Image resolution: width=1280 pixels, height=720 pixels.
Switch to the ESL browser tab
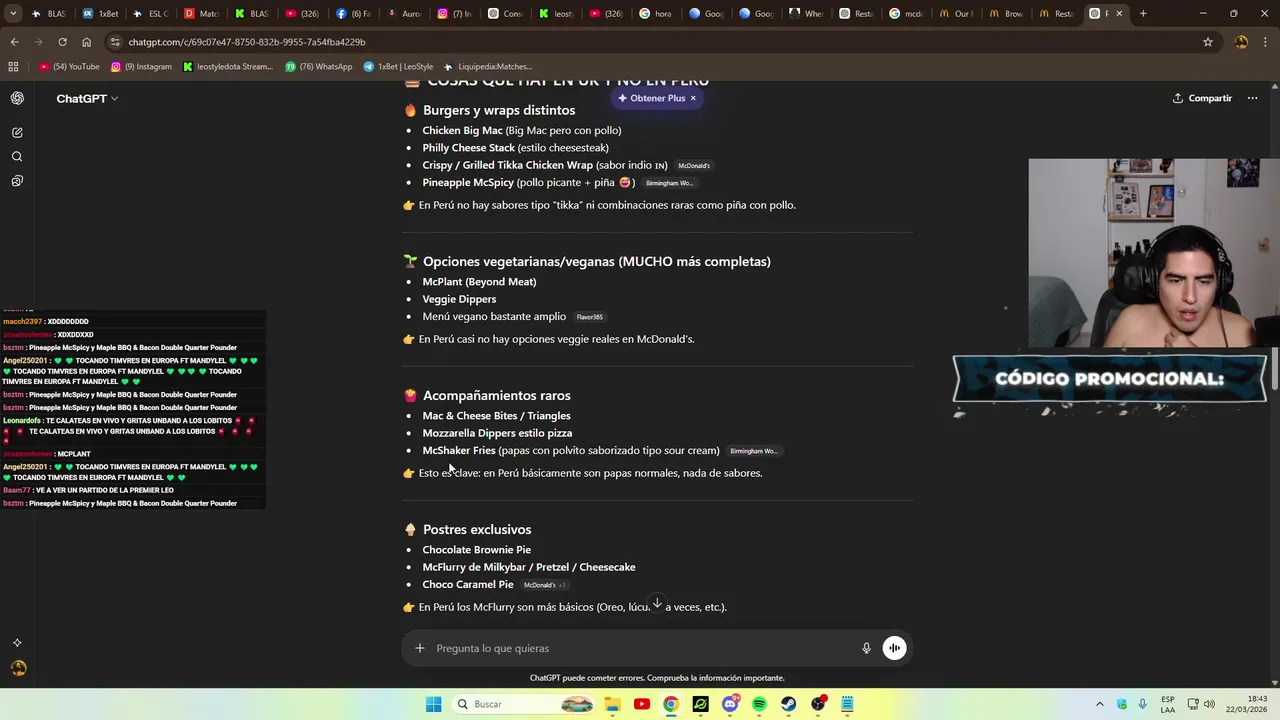pos(151,14)
